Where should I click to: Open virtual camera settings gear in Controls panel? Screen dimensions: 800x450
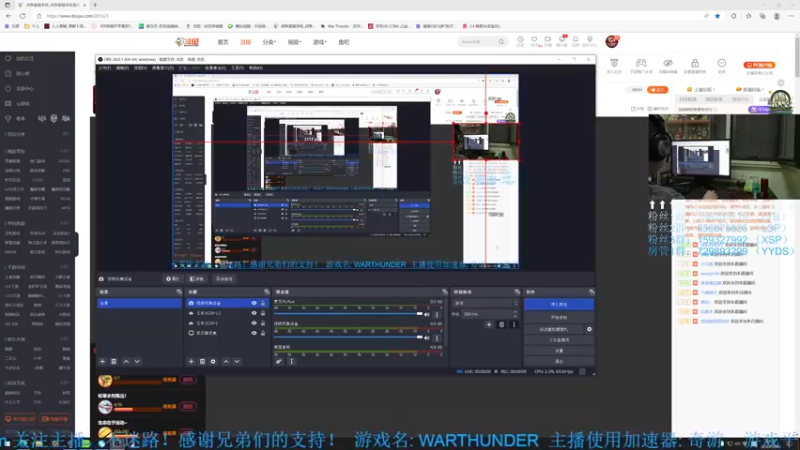589,329
